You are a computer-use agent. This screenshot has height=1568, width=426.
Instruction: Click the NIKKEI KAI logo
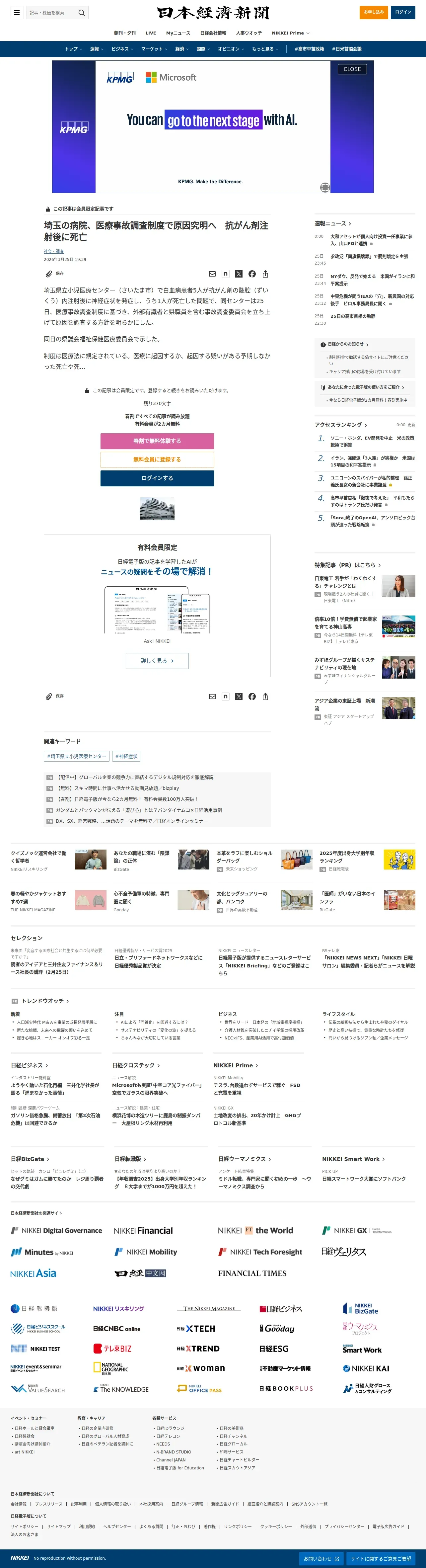click(x=366, y=1368)
